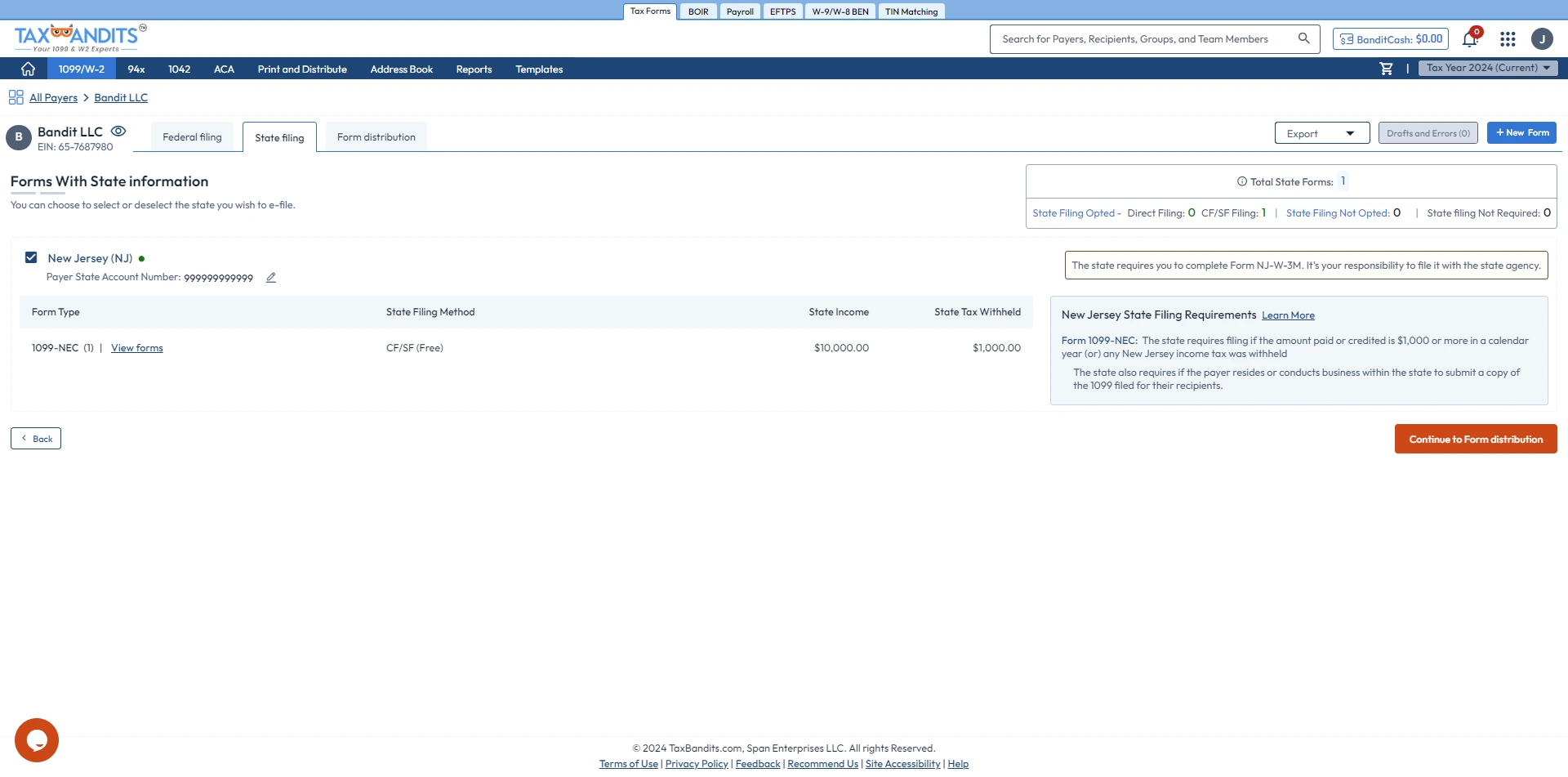Viewport: 1568px width, 777px height.
Task: Open Site Accessibility footer link
Action: pos(902,764)
